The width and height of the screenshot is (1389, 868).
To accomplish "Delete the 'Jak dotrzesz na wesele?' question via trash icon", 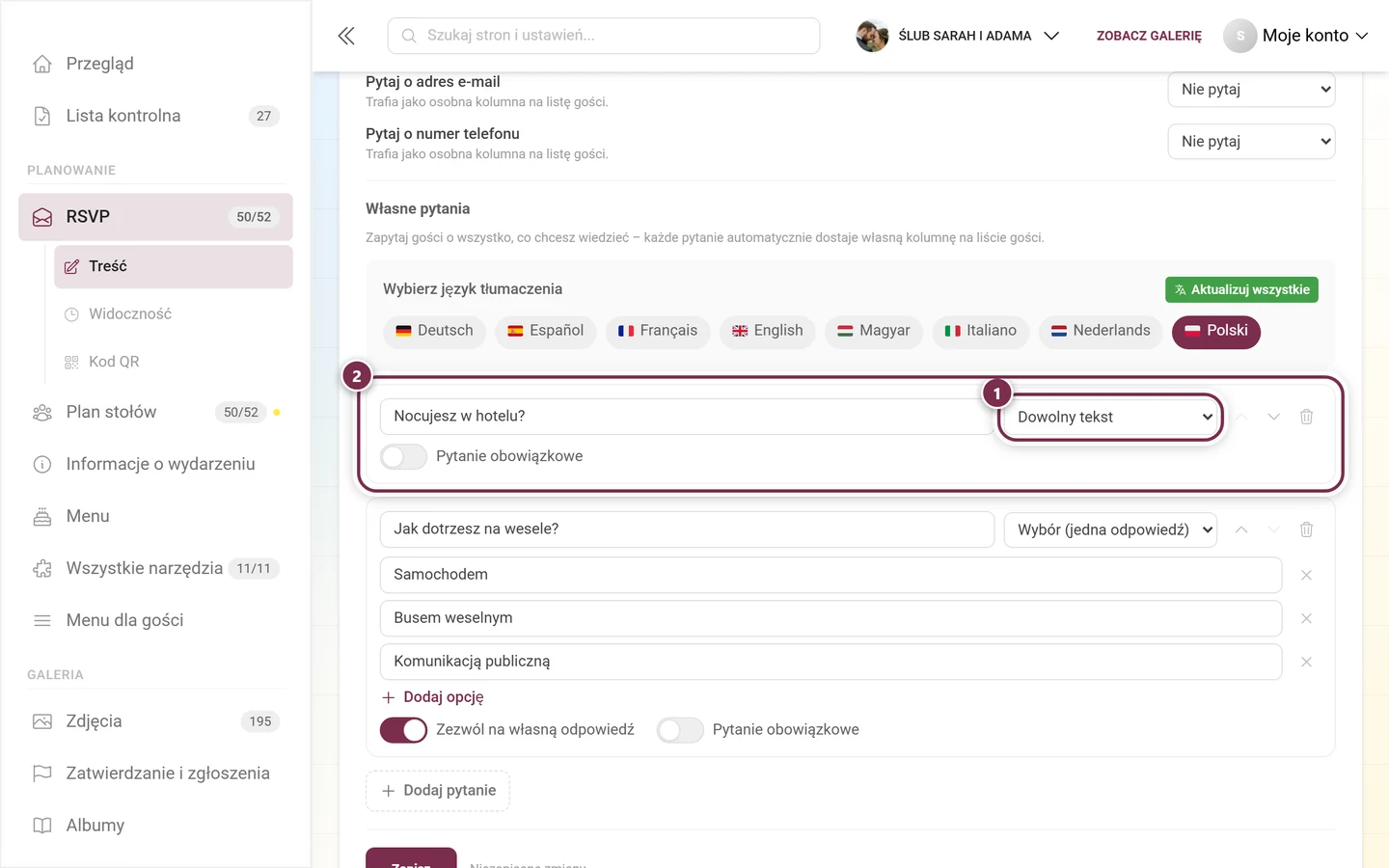I will pyautogui.click(x=1306, y=529).
